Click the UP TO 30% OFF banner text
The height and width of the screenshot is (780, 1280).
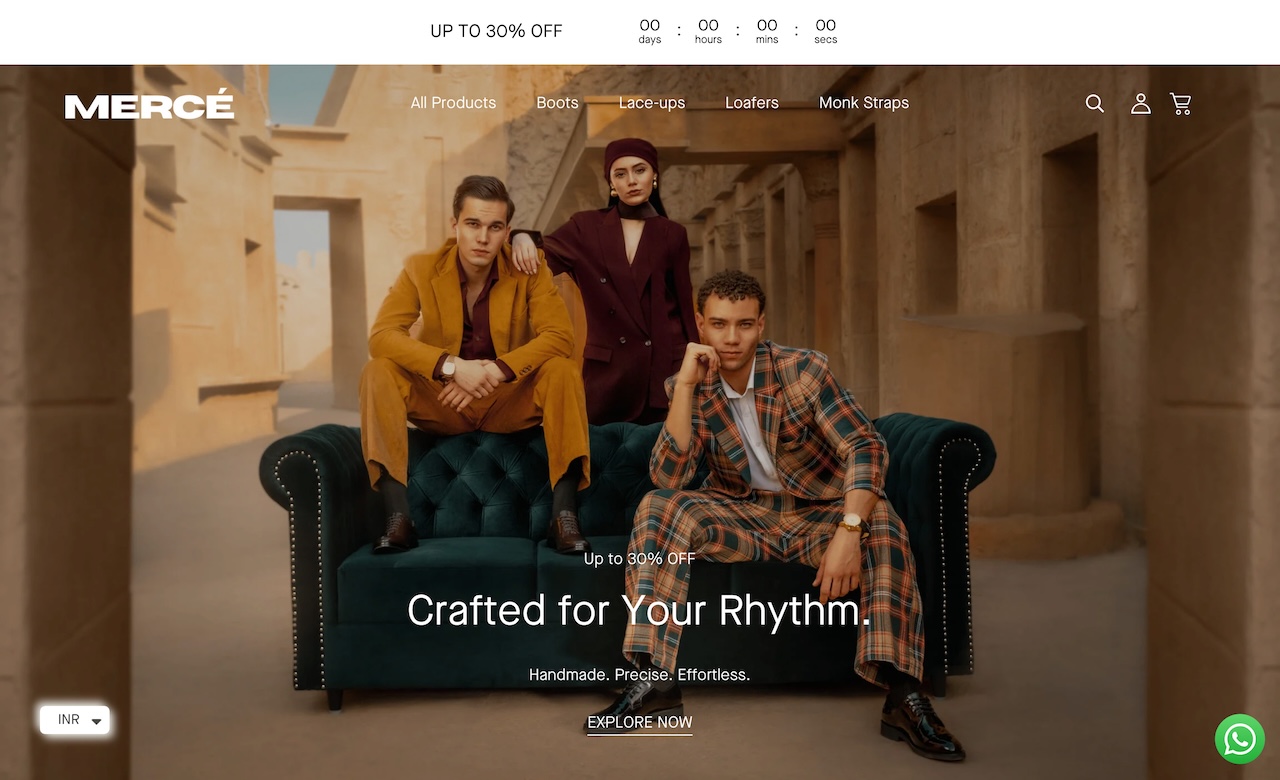pyautogui.click(x=496, y=31)
